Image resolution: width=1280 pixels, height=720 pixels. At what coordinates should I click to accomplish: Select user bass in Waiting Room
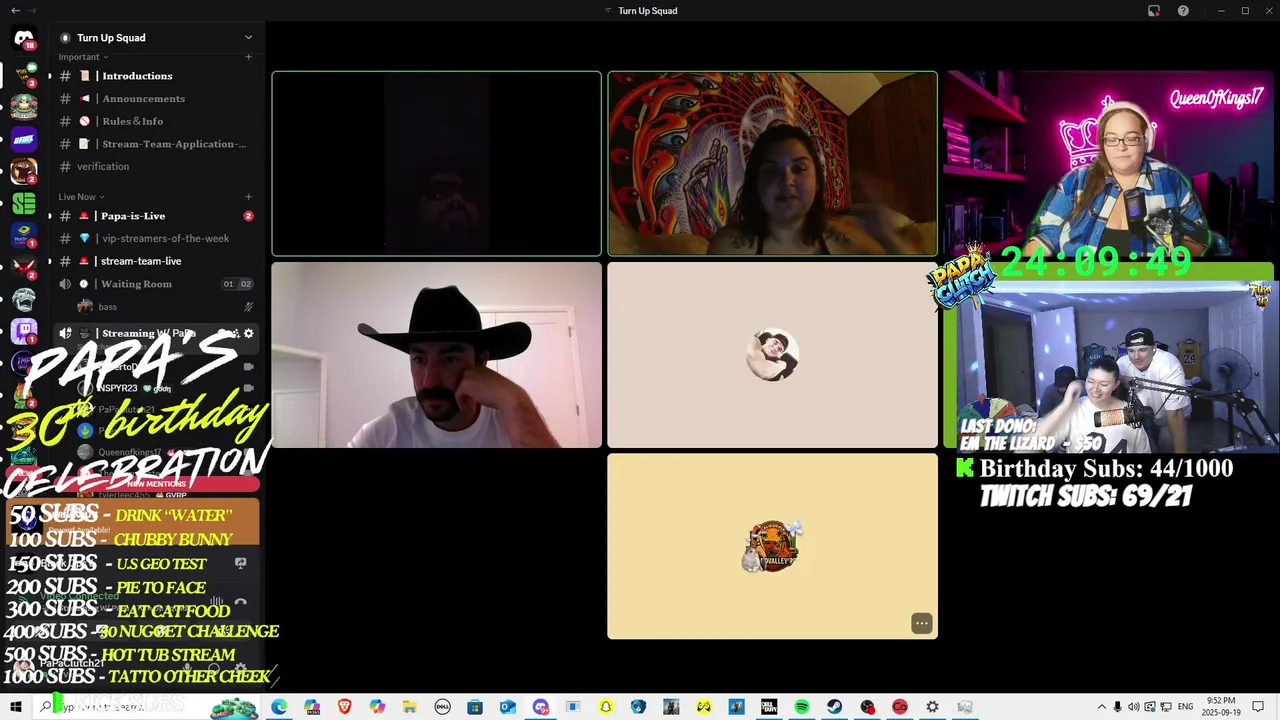point(165,307)
